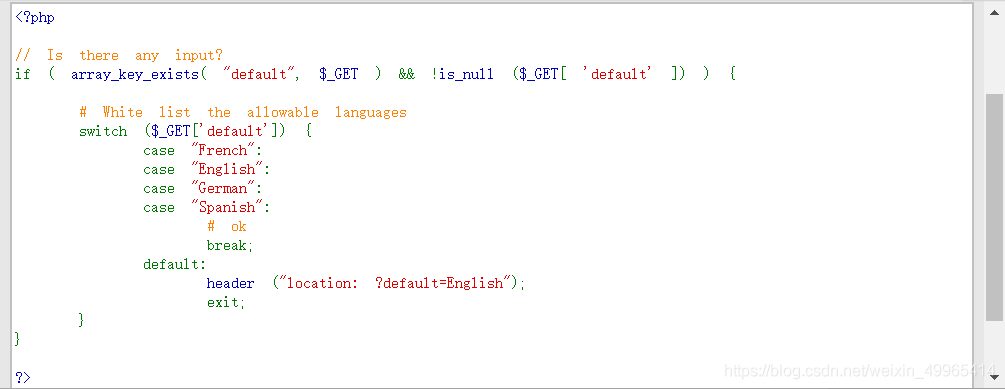Click the switch keyword
The image size is (1005, 389).
pyautogui.click(x=103, y=132)
